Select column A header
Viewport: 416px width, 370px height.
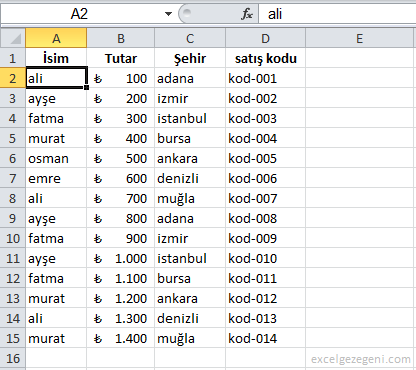click(56, 38)
